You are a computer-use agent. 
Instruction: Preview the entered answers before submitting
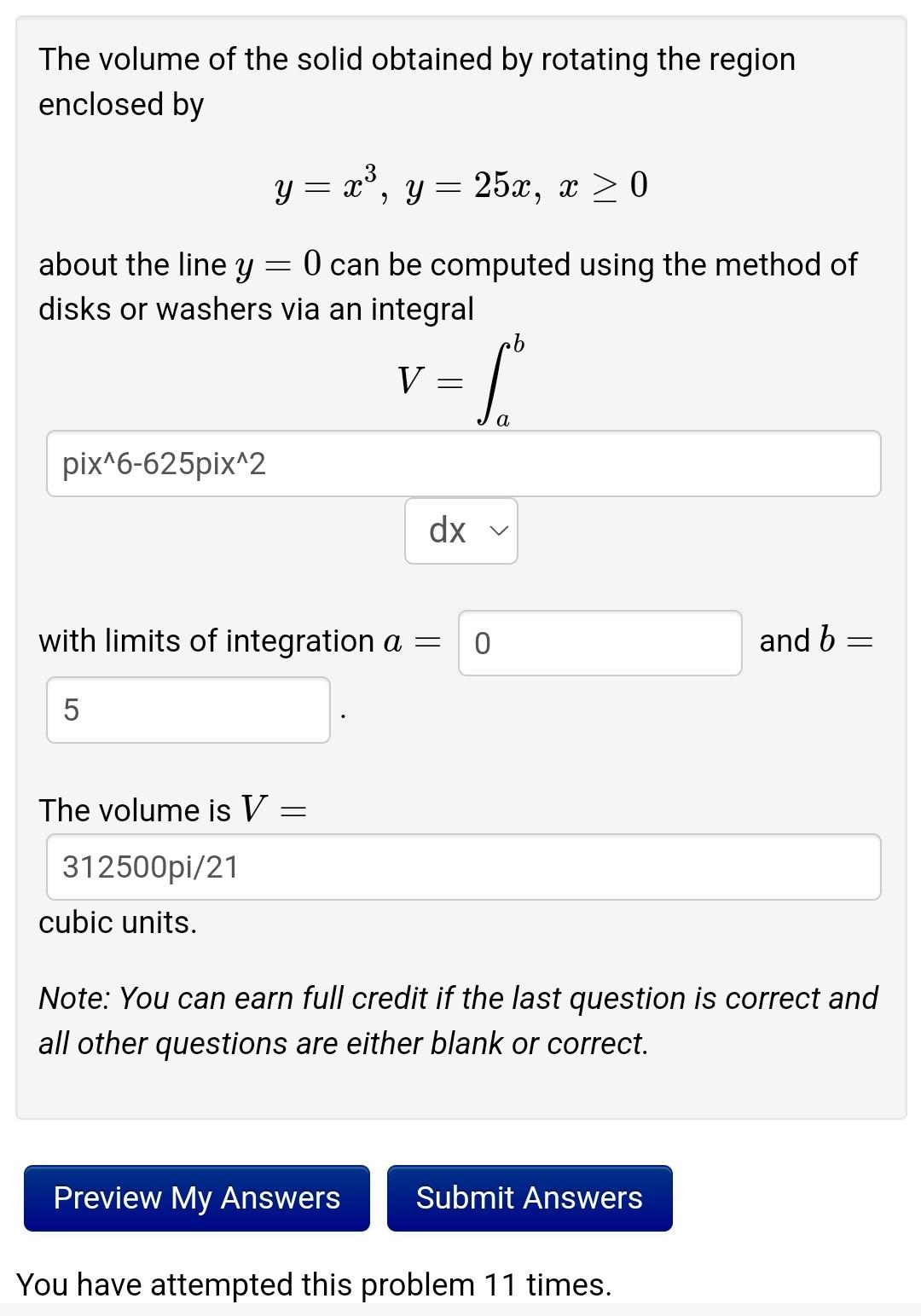click(x=195, y=1198)
